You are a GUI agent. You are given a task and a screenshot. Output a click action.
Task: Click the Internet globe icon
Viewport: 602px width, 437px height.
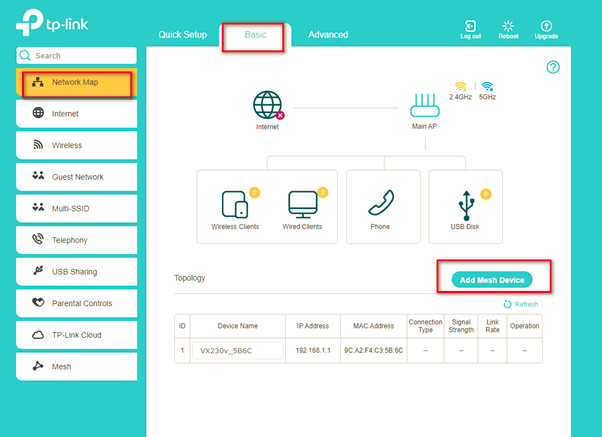point(268,105)
